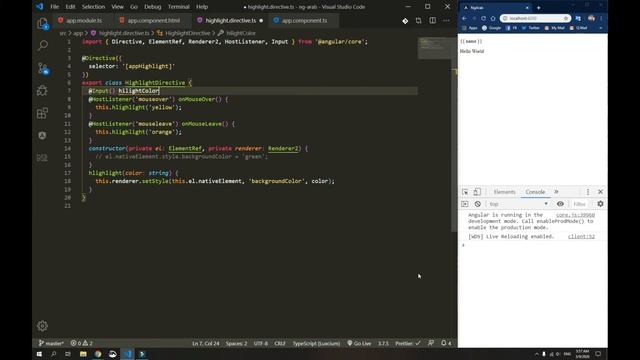640x360 pixels.
Task: Toggle the console sidebar in DevTools
Action: (x=464, y=204)
